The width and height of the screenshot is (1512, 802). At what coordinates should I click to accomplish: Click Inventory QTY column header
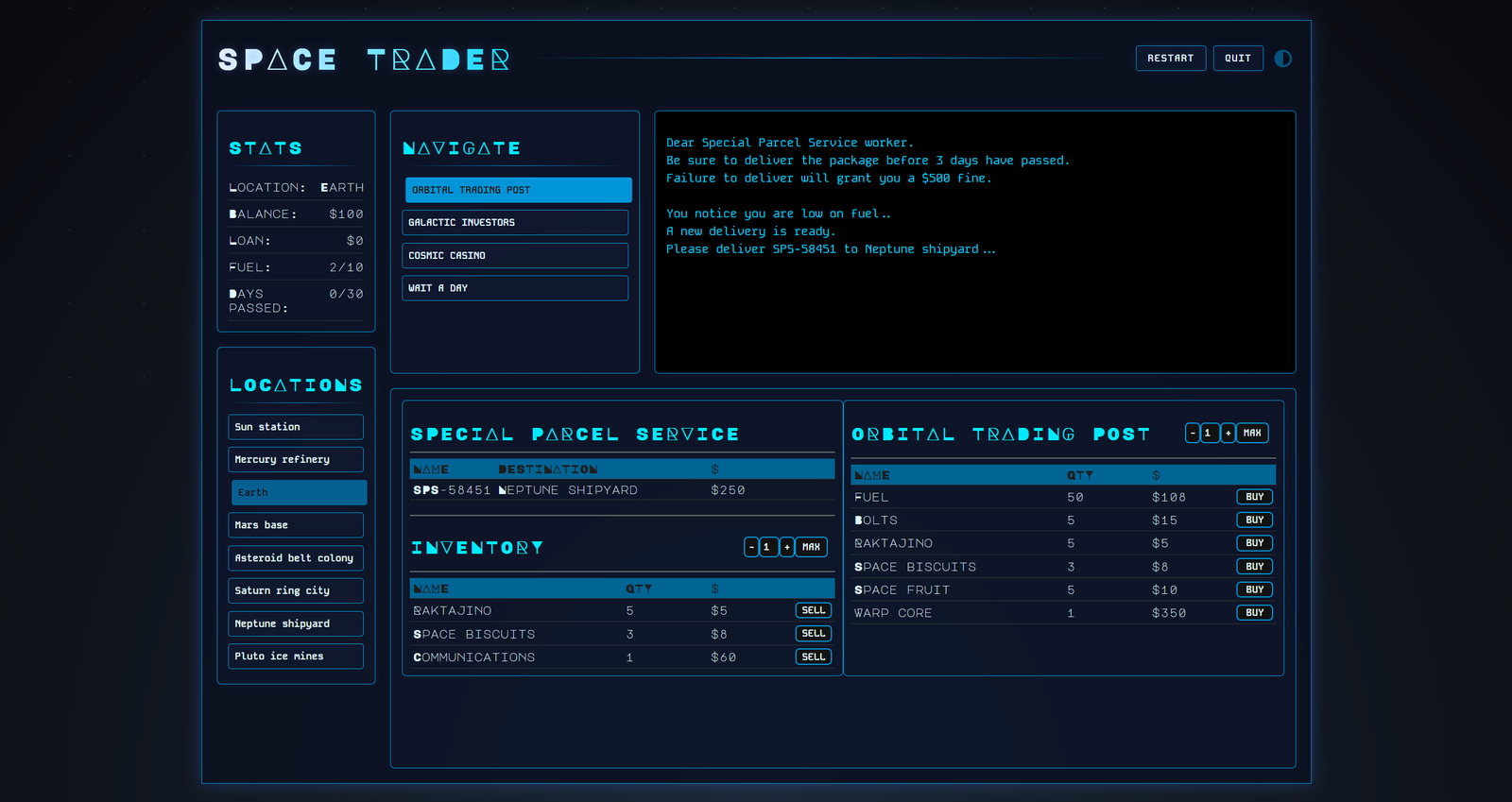[639, 589]
